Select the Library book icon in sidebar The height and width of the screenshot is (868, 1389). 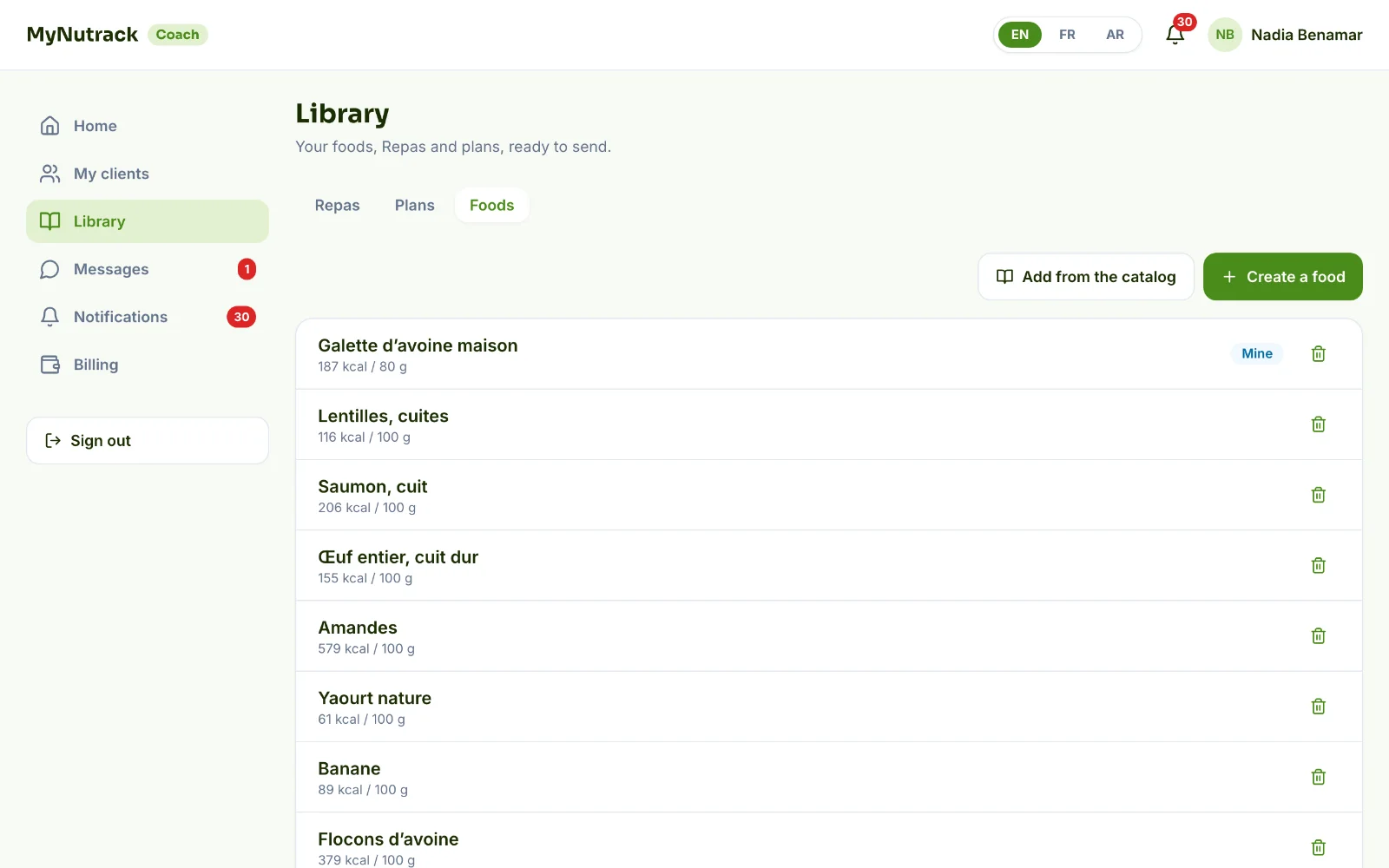click(50, 221)
